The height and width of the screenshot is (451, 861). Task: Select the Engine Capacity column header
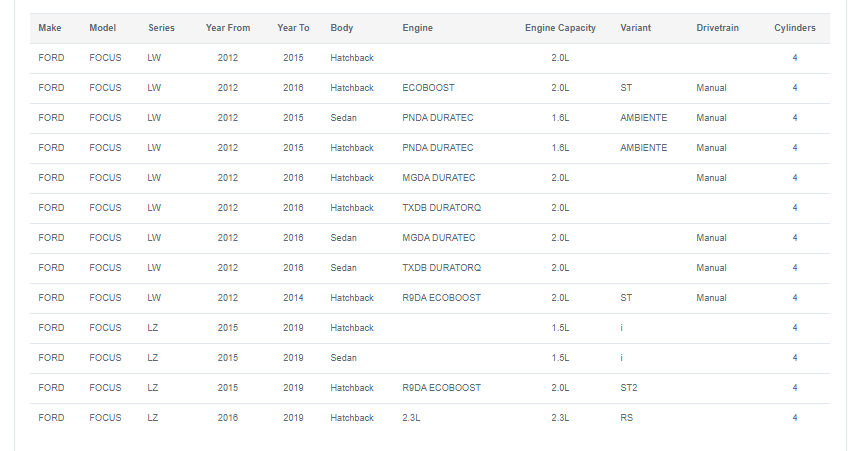[x=560, y=28]
